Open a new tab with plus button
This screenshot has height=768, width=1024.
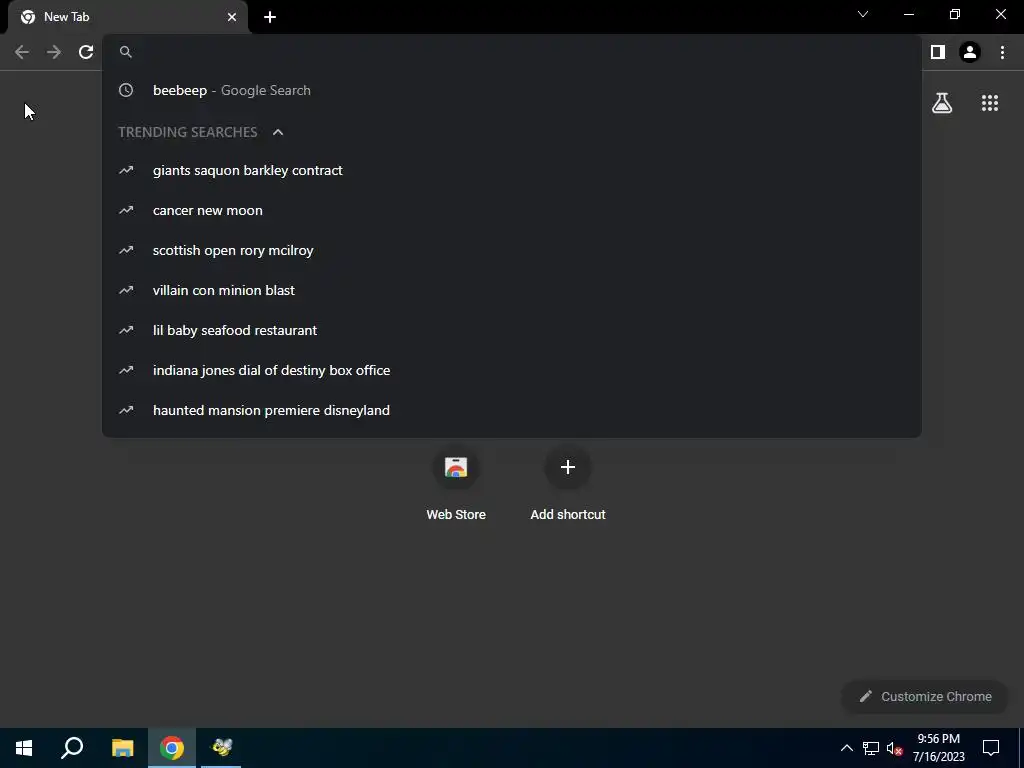tap(270, 17)
